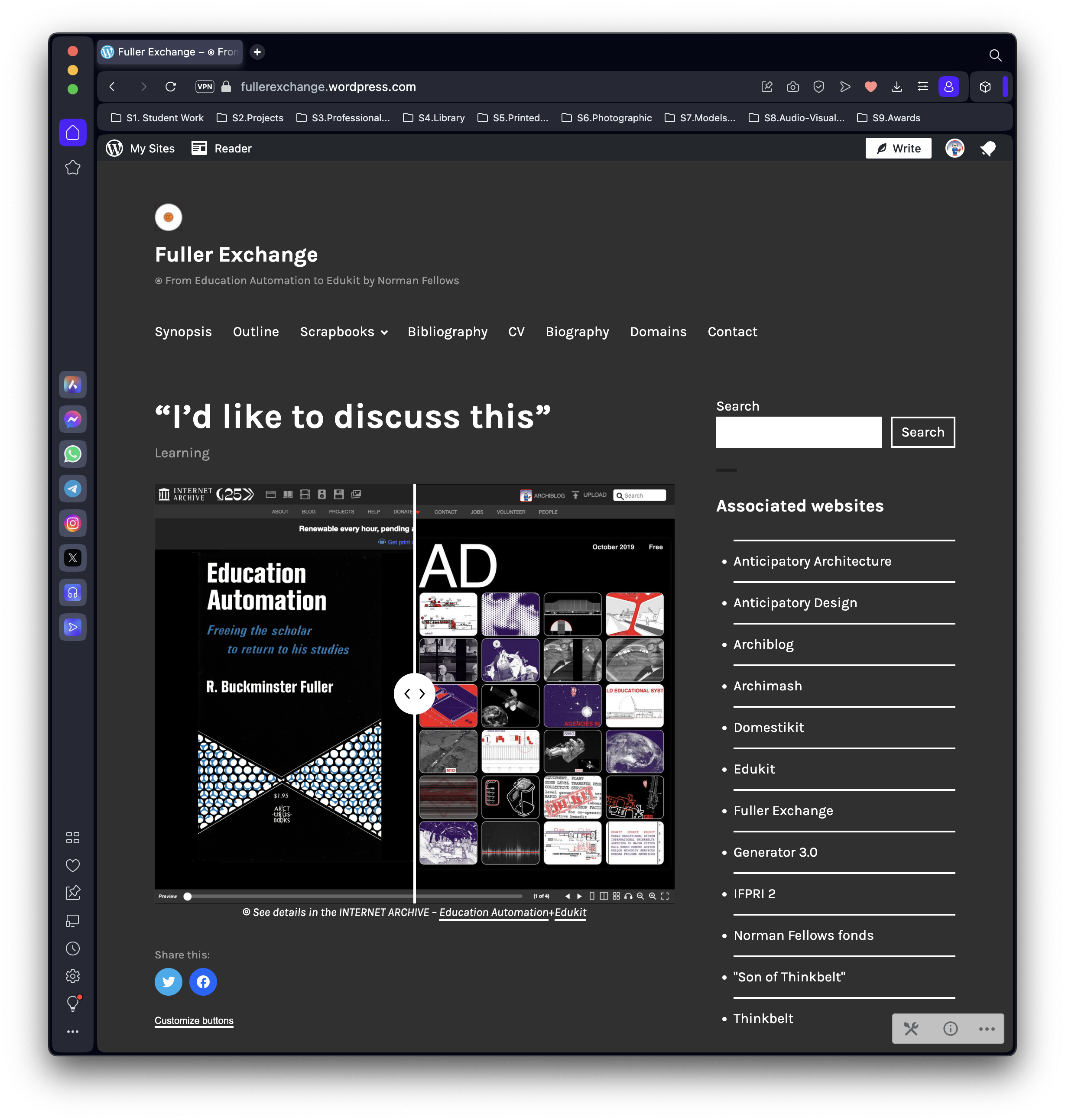Open the Opera home workspace icon
This screenshot has width=1065, height=1120.
(73, 133)
